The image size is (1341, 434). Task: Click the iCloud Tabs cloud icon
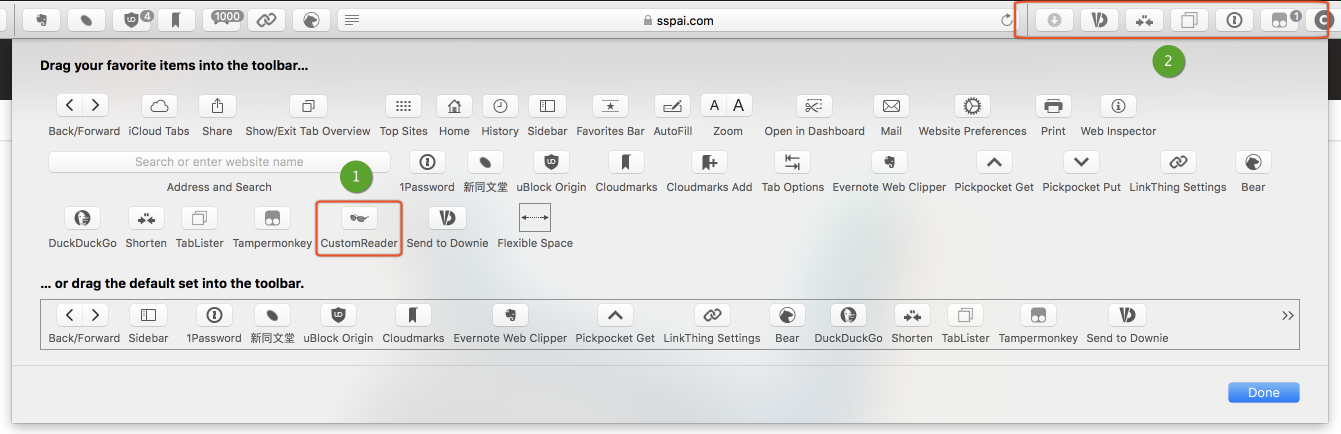(x=159, y=106)
